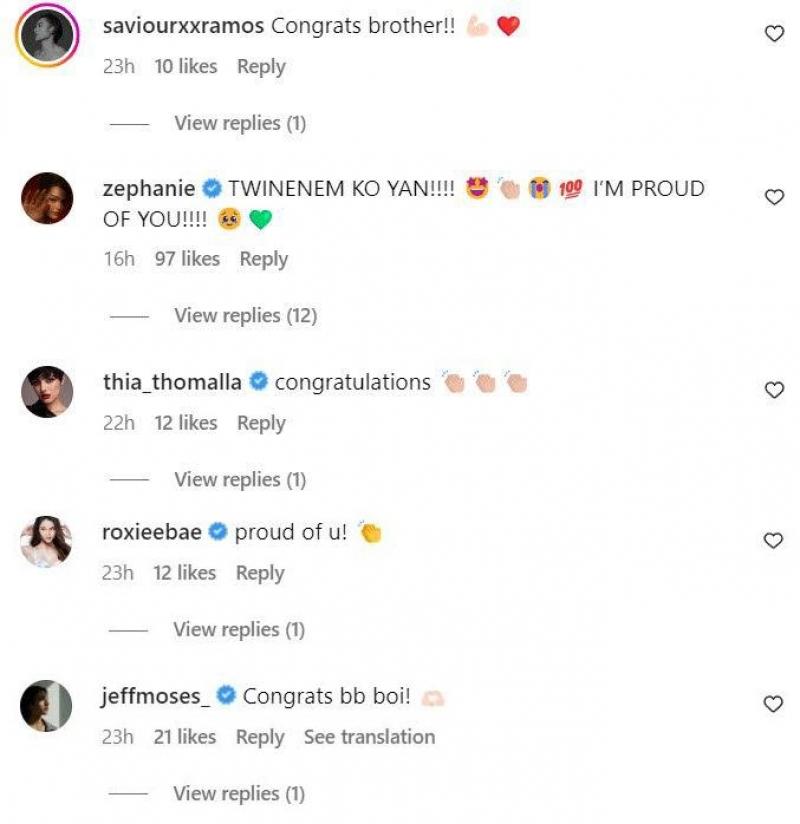Show the reply under saviourxxramos's comment
The height and width of the screenshot is (824, 800).
(x=240, y=124)
